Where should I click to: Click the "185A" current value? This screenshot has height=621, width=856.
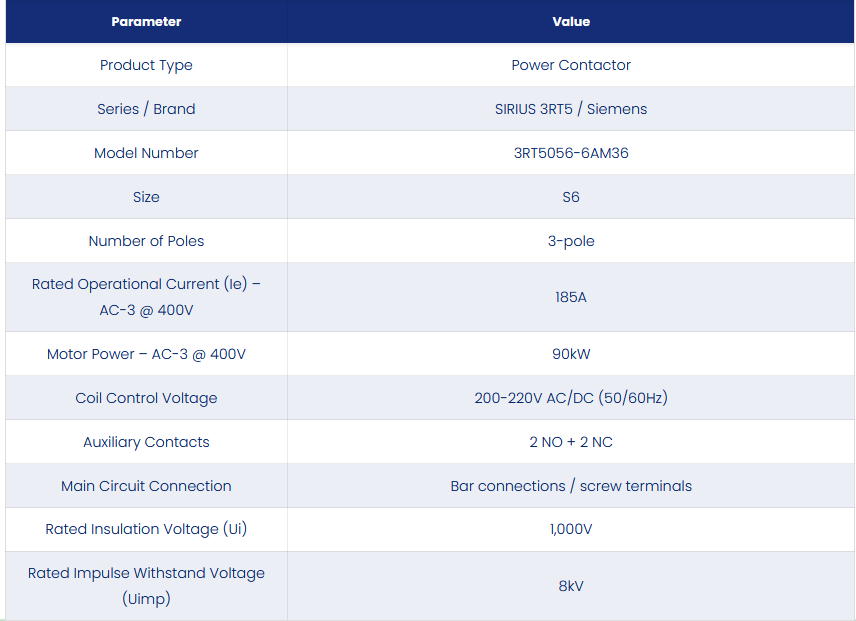point(571,297)
